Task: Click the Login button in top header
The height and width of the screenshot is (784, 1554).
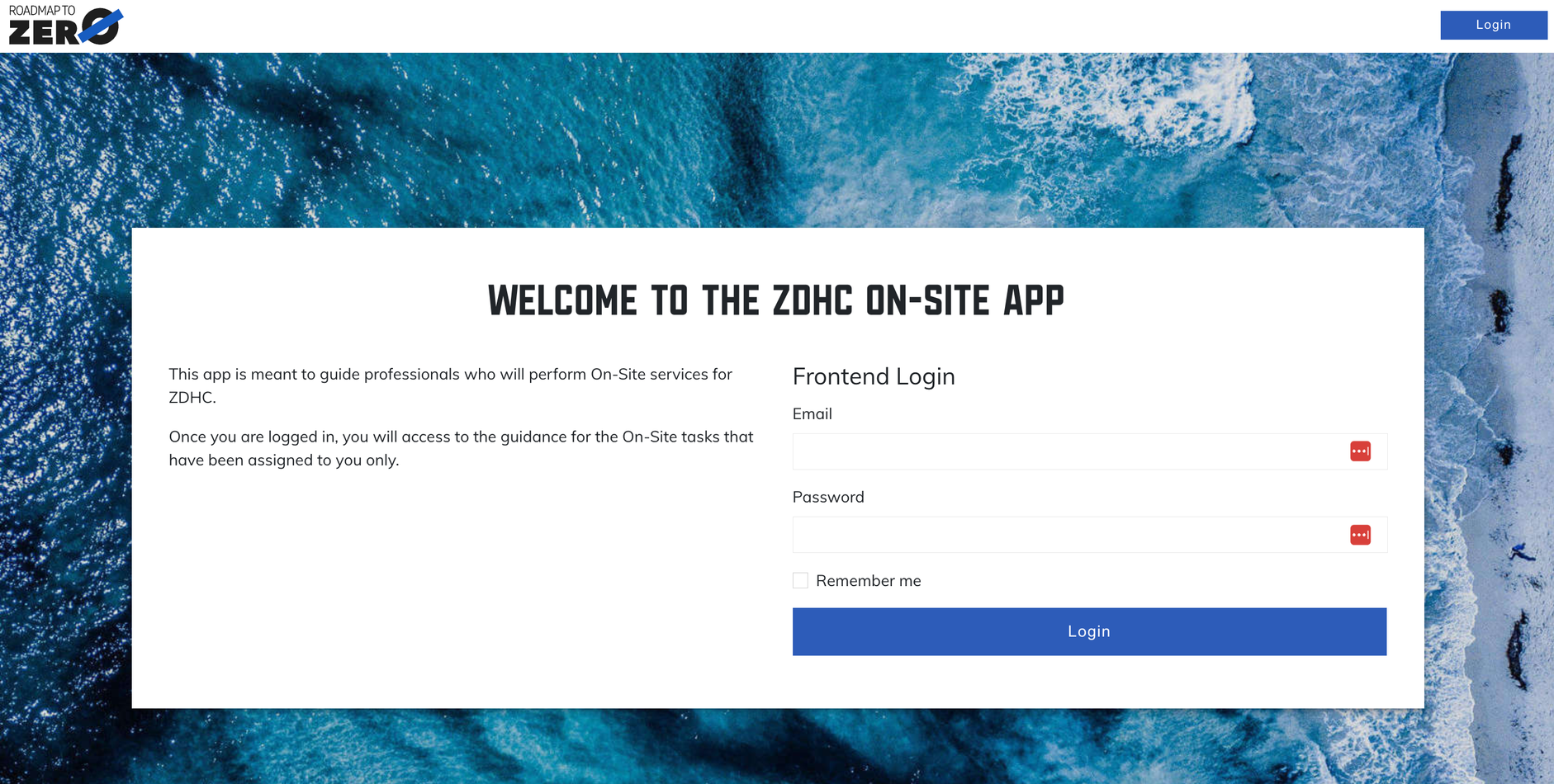Action: [1493, 25]
